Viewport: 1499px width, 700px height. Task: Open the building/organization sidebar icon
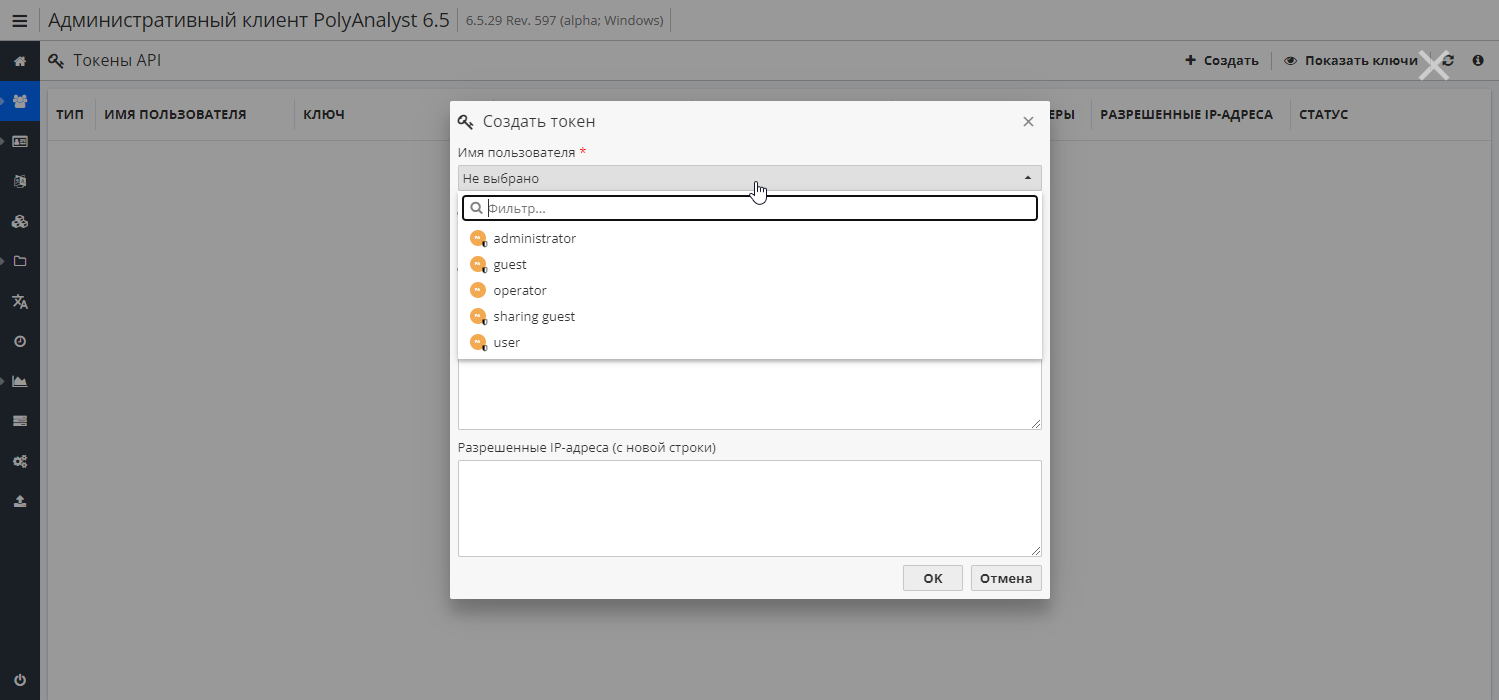click(x=20, y=181)
